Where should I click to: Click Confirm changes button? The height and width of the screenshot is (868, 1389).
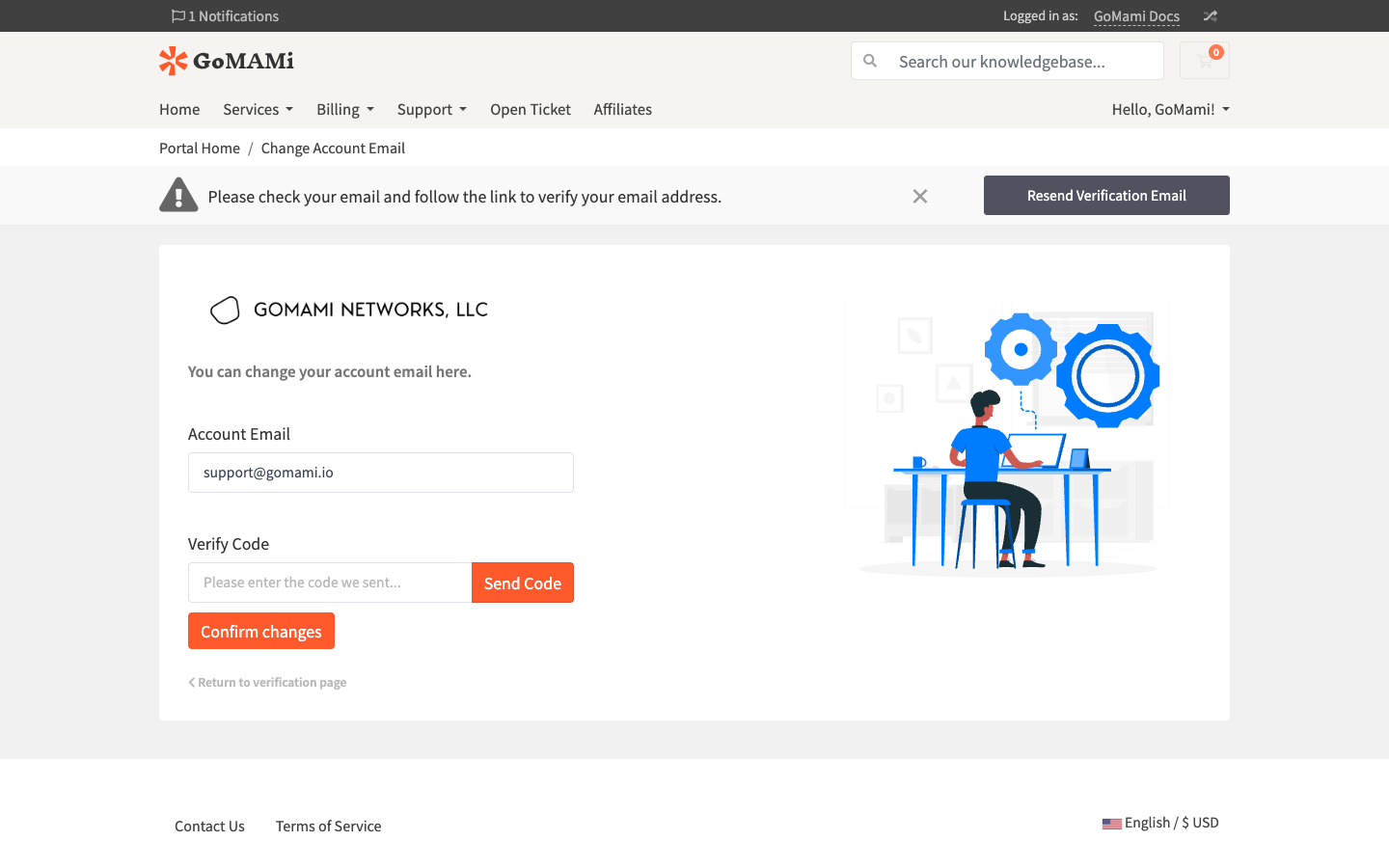[x=261, y=631]
